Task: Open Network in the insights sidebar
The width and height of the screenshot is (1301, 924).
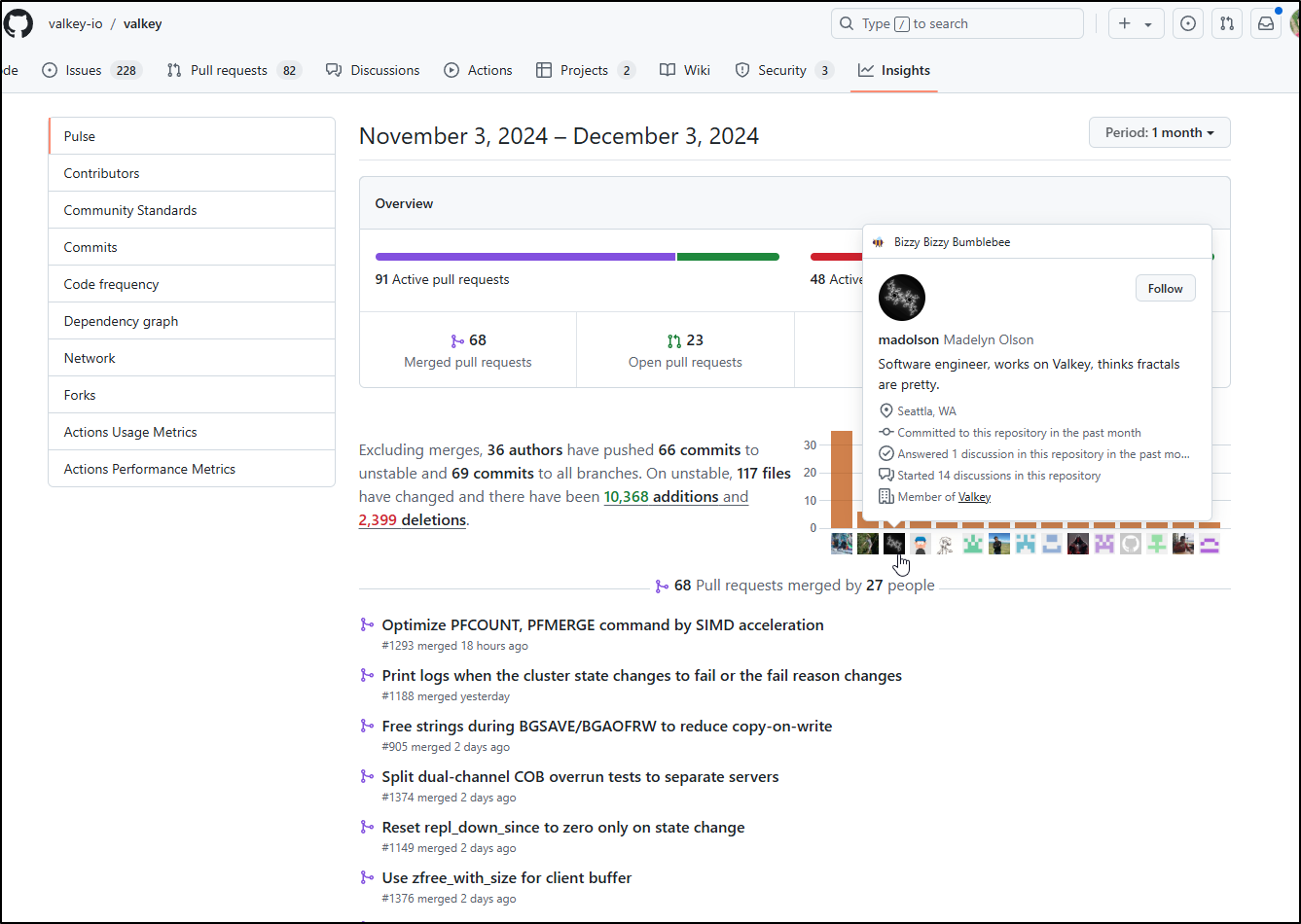Action: point(192,358)
